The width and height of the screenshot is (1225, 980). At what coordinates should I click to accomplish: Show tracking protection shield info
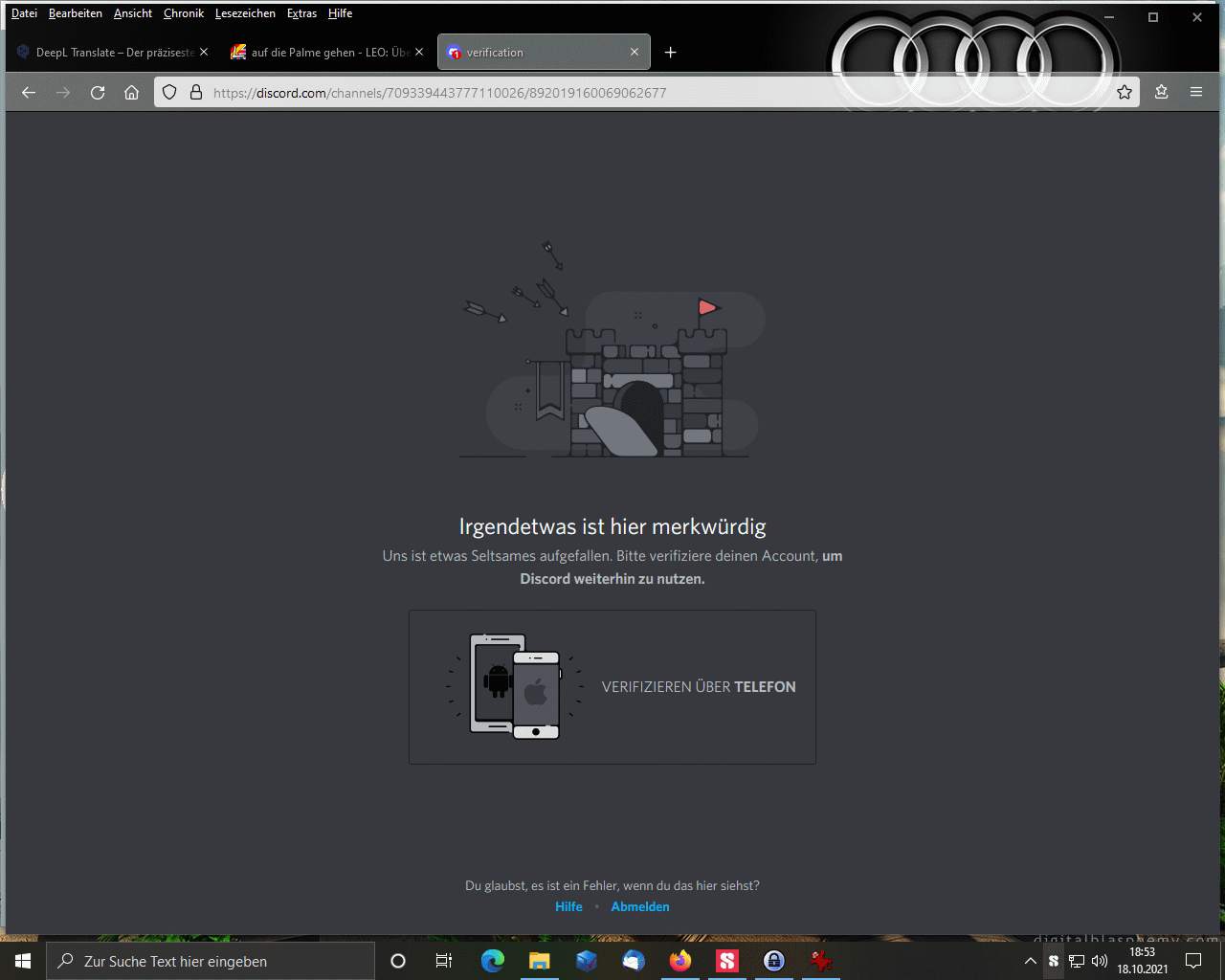pos(169,93)
